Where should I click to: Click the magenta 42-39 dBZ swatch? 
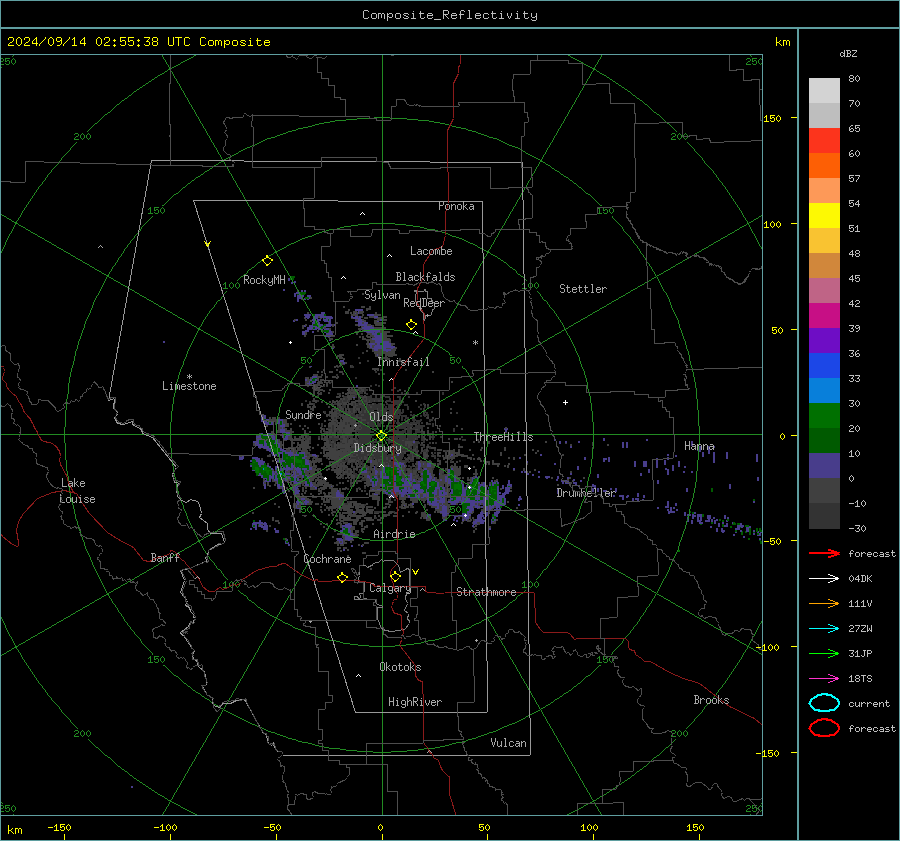824,316
